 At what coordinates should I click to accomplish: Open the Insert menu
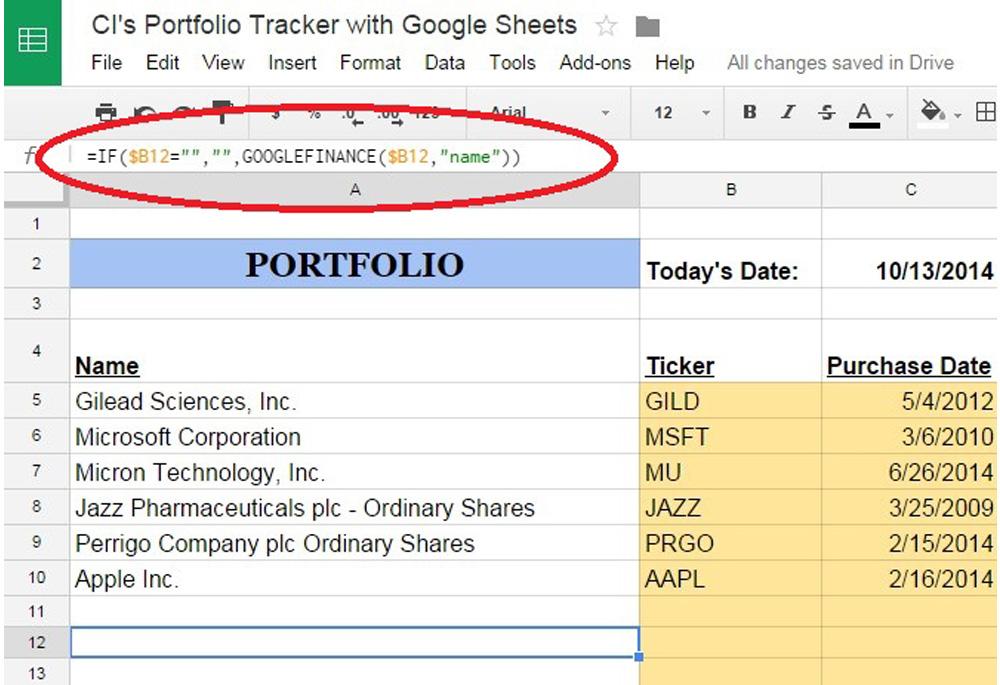(292, 63)
